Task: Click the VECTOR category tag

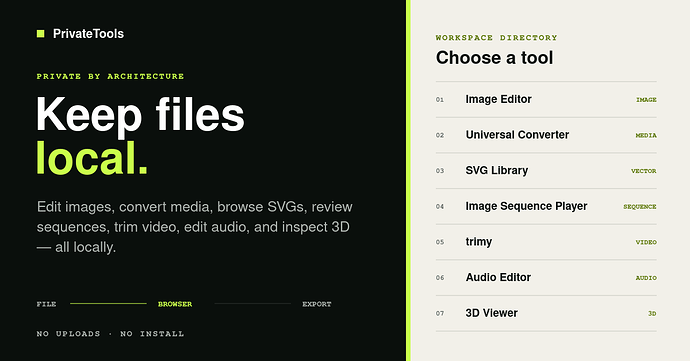Action: (644, 171)
